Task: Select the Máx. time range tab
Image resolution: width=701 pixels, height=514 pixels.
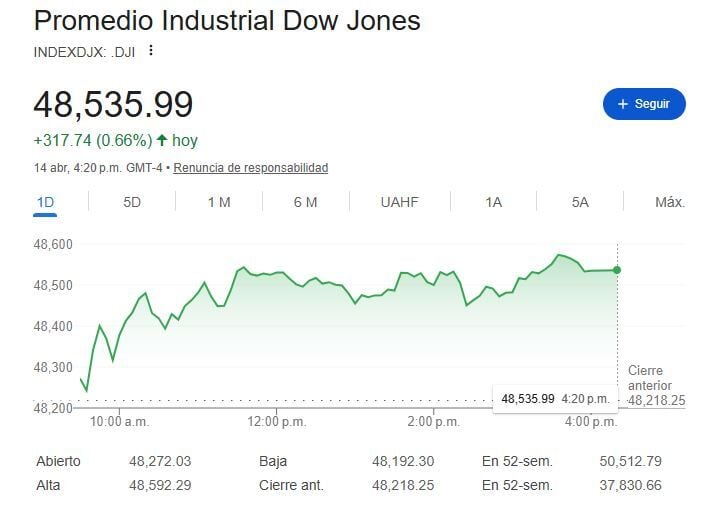Action: pos(669,202)
